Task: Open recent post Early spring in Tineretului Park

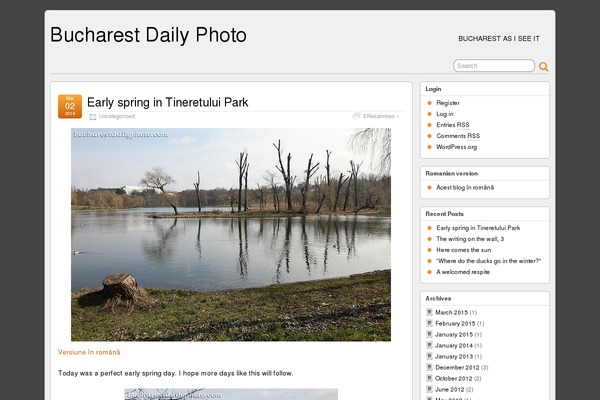Action: pos(478,228)
